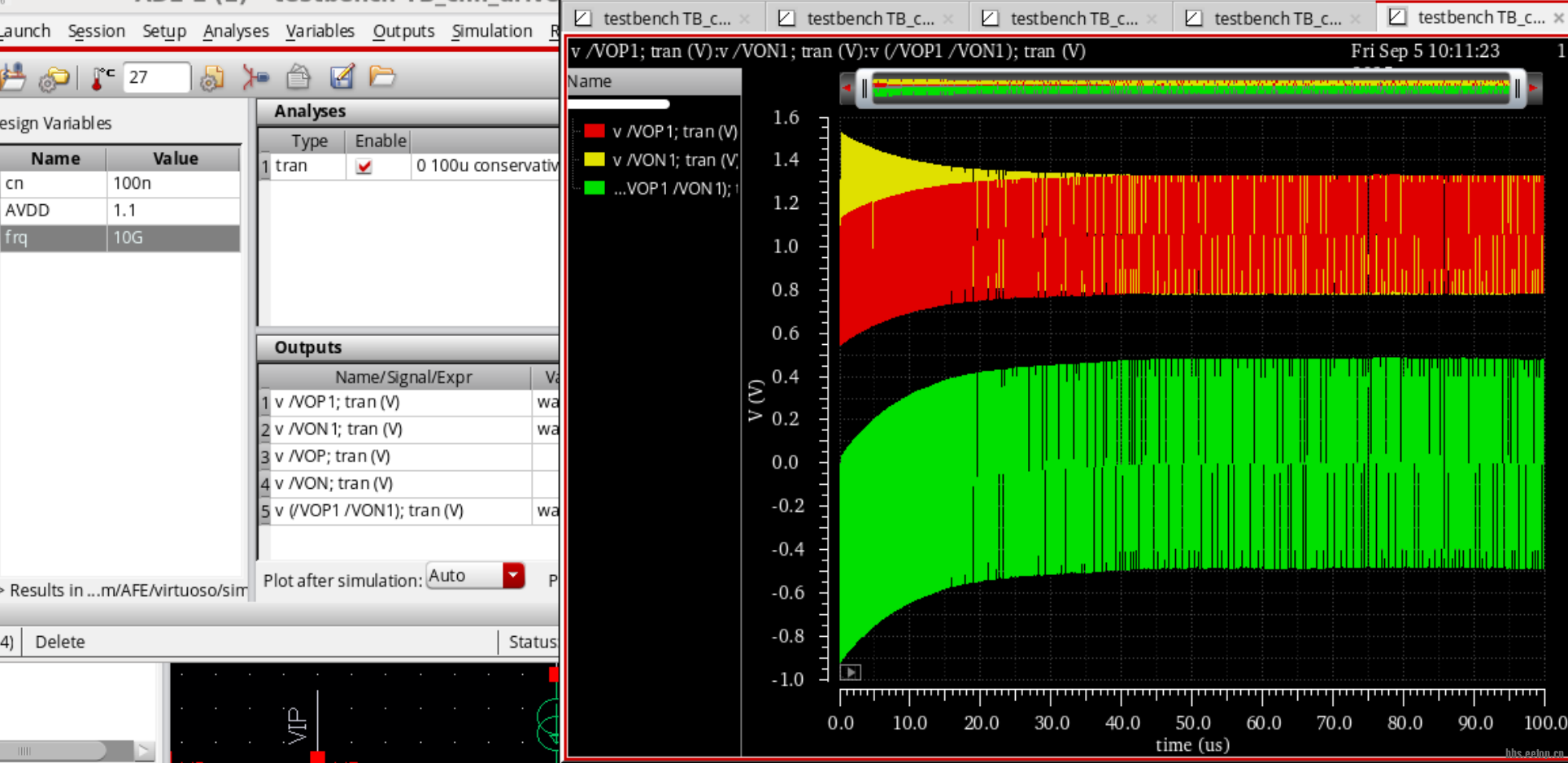Viewport: 1568px width, 763px height.
Task: Open the Simulation menu
Action: coord(492,31)
